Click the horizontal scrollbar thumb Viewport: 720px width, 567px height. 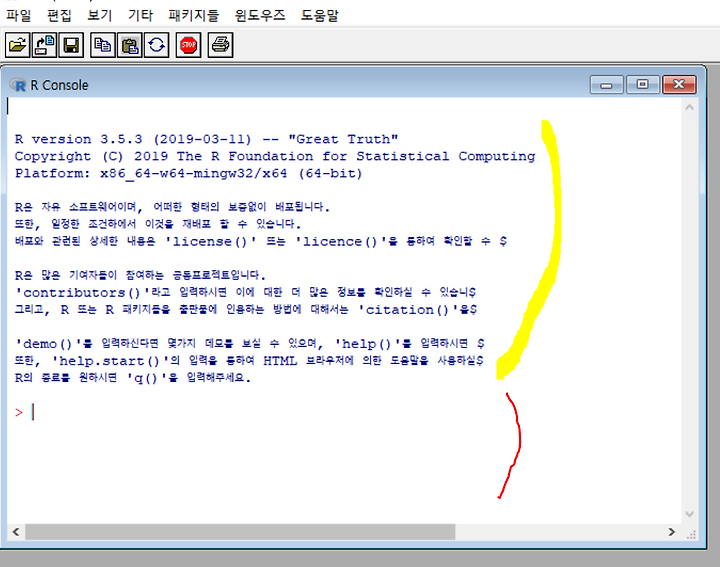pyautogui.click(x=240, y=532)
